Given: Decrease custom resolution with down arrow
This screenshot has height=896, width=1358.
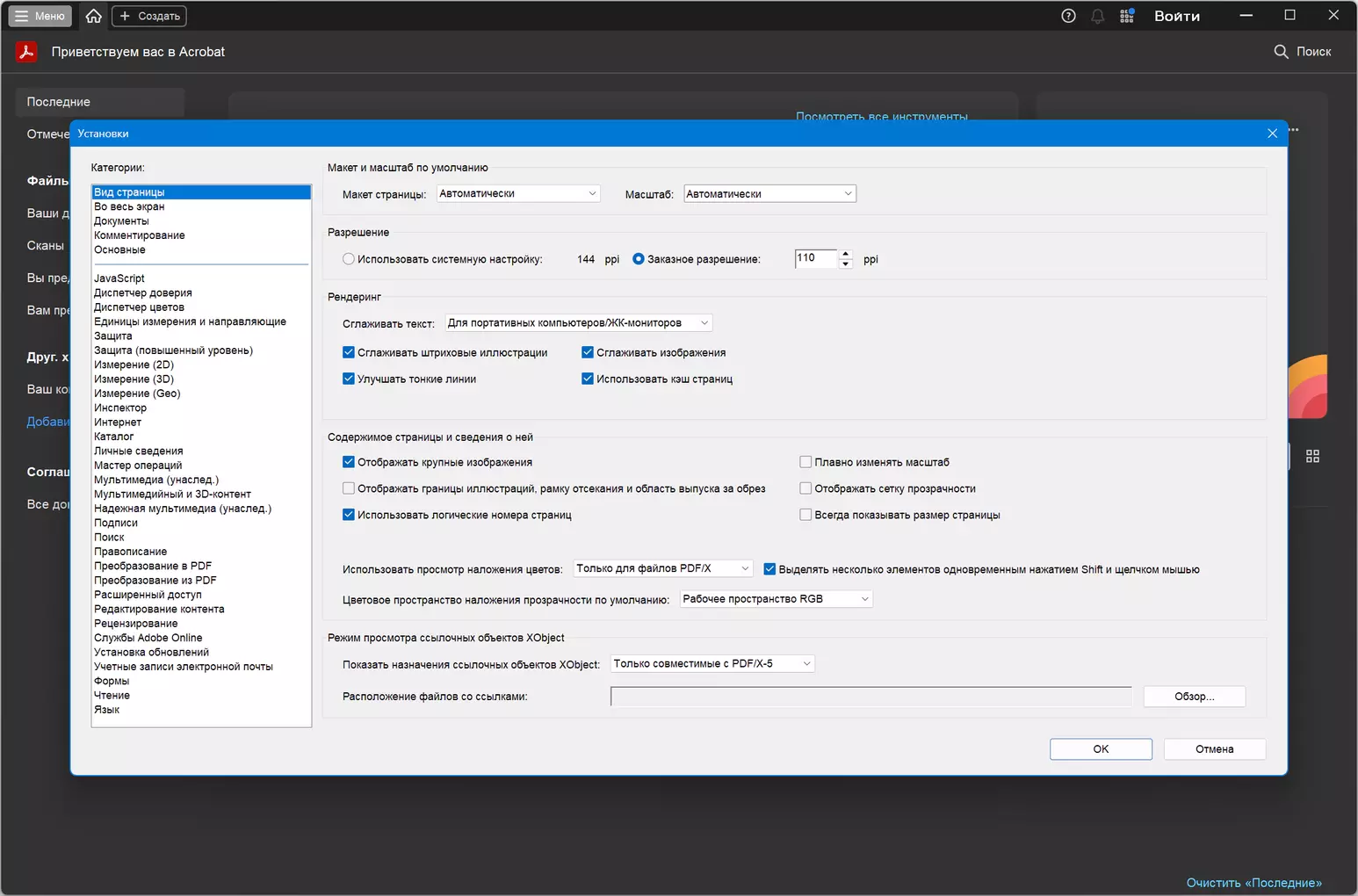Looking at the screenshot, I should tap(846, 264).
